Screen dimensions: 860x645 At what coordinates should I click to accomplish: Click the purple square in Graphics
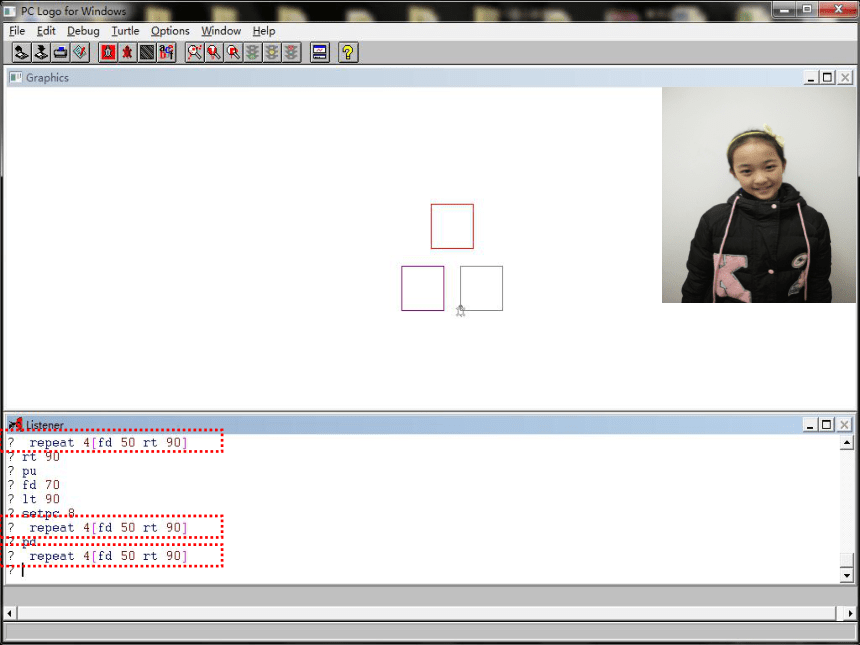tap(422, 288)
